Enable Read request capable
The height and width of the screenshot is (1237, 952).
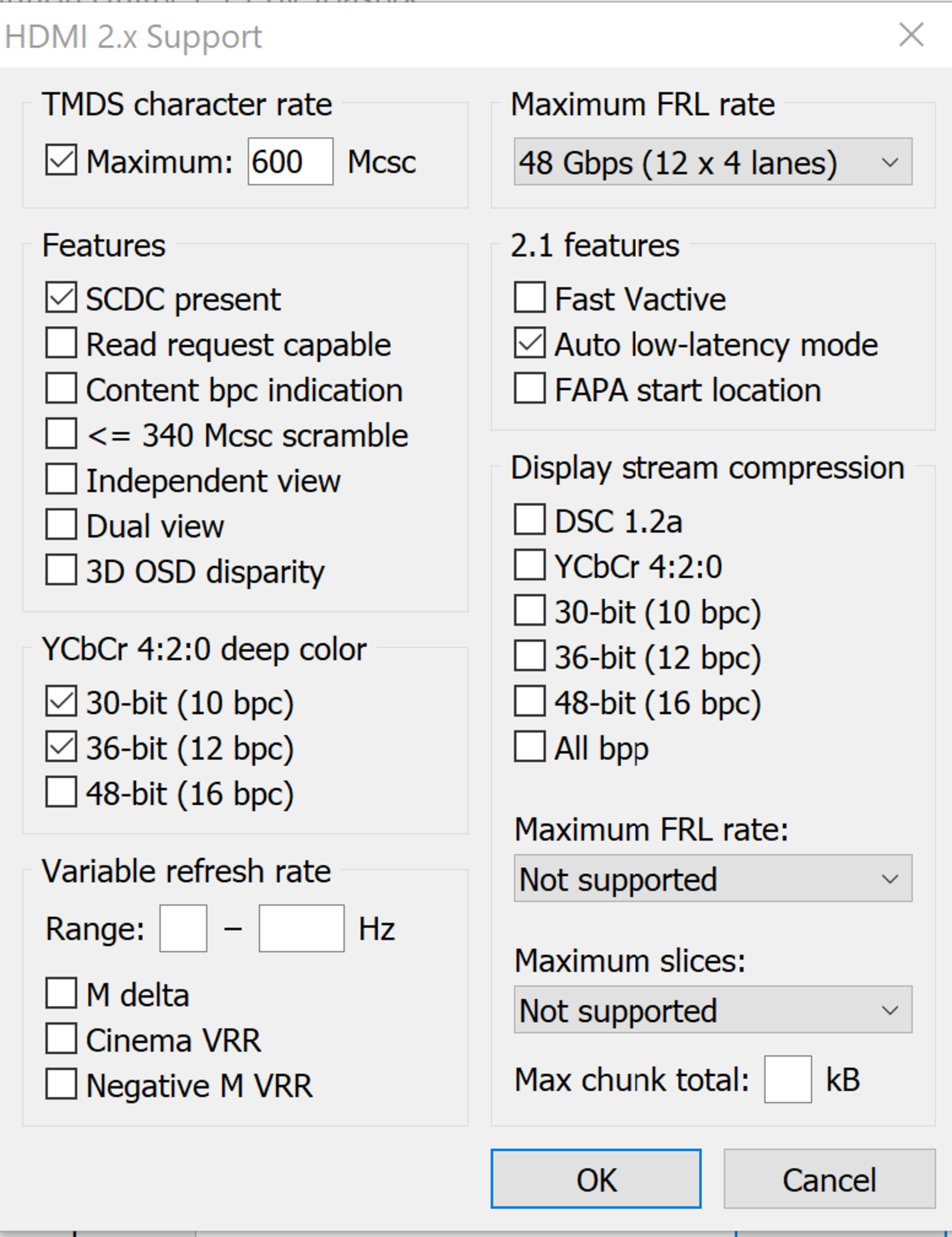[x=61, y=343]
